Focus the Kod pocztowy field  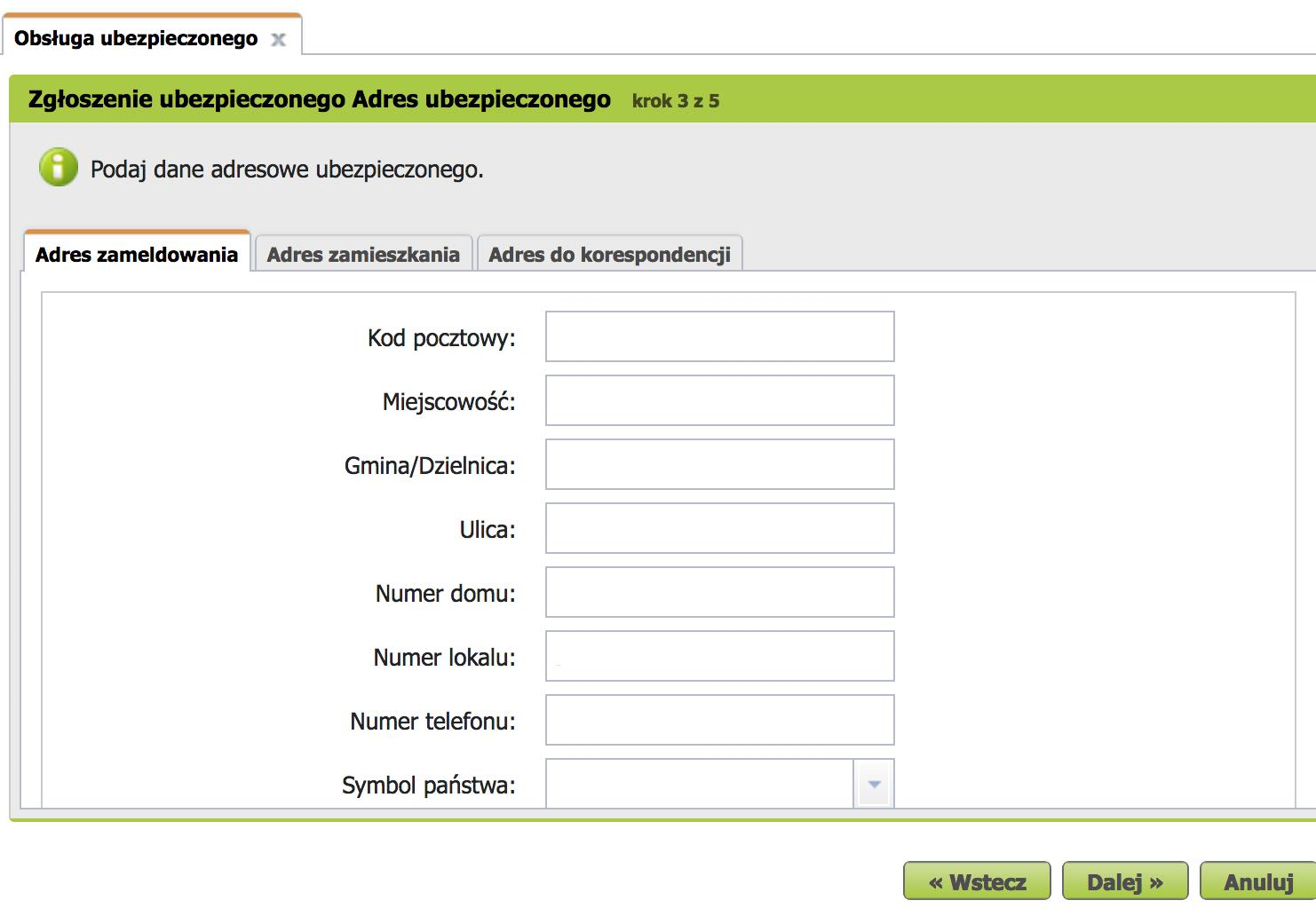tap(719, 336)
